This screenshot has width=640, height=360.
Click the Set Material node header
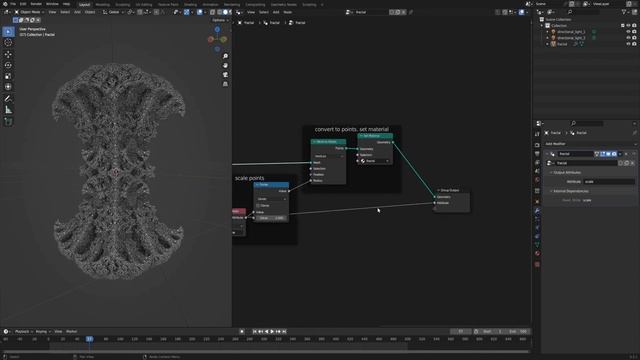pyautogui.click(x=375, y=136)
